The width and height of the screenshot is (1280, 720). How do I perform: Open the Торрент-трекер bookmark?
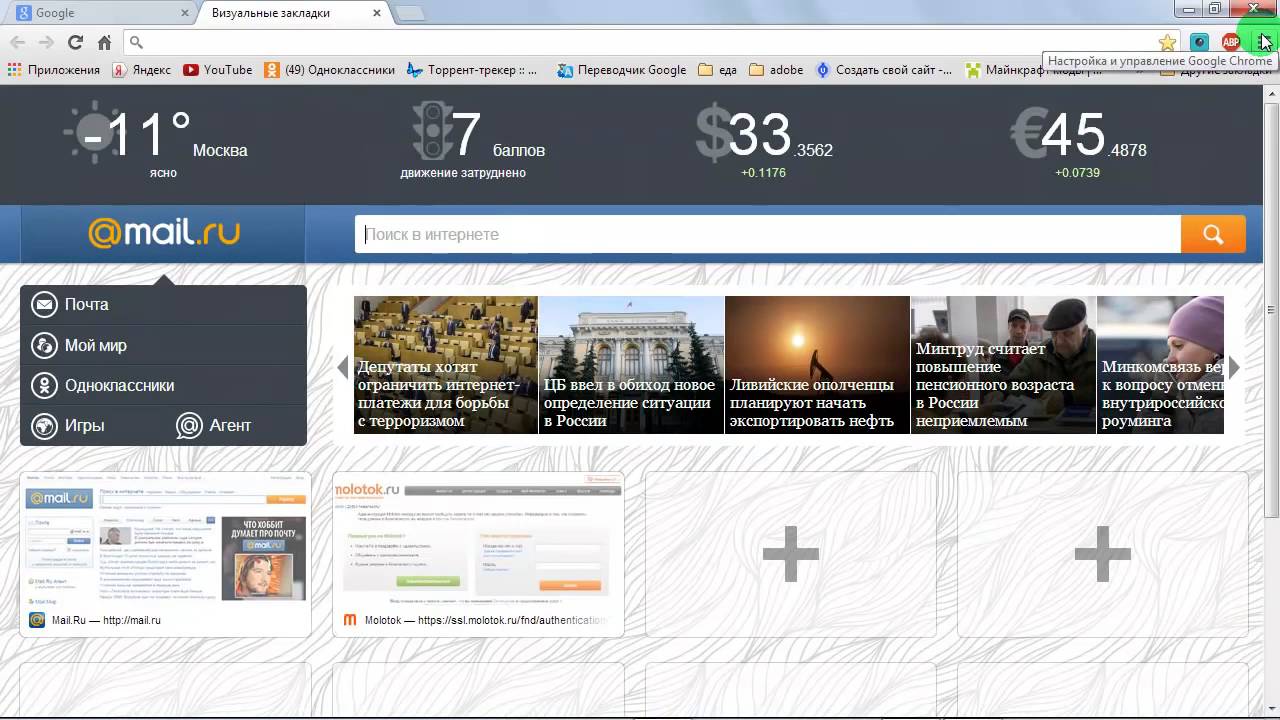click(x=472, y=70)
